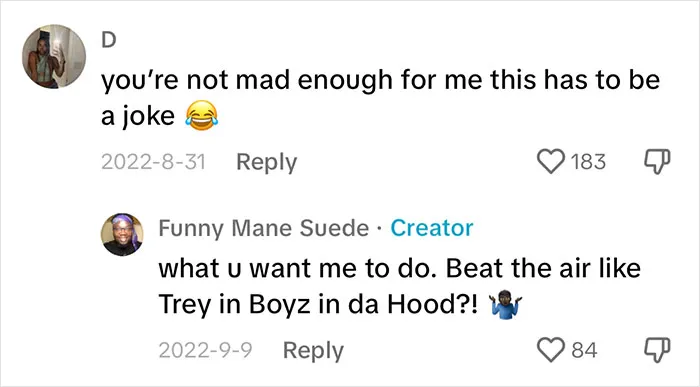Like D's comment with the heart icon
This screenshot has height=387, width=700.
[x=550, y=162]
